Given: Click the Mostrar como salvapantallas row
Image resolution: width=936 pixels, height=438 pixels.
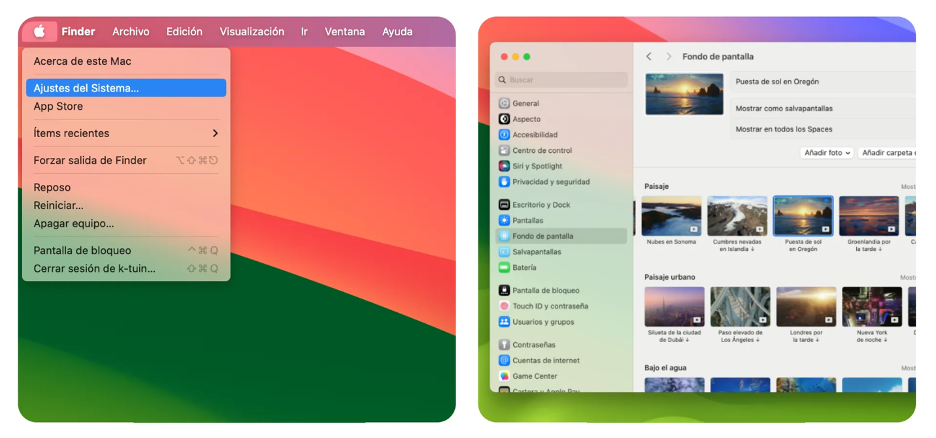Looking at the screenshot, I should coord(823,109).
